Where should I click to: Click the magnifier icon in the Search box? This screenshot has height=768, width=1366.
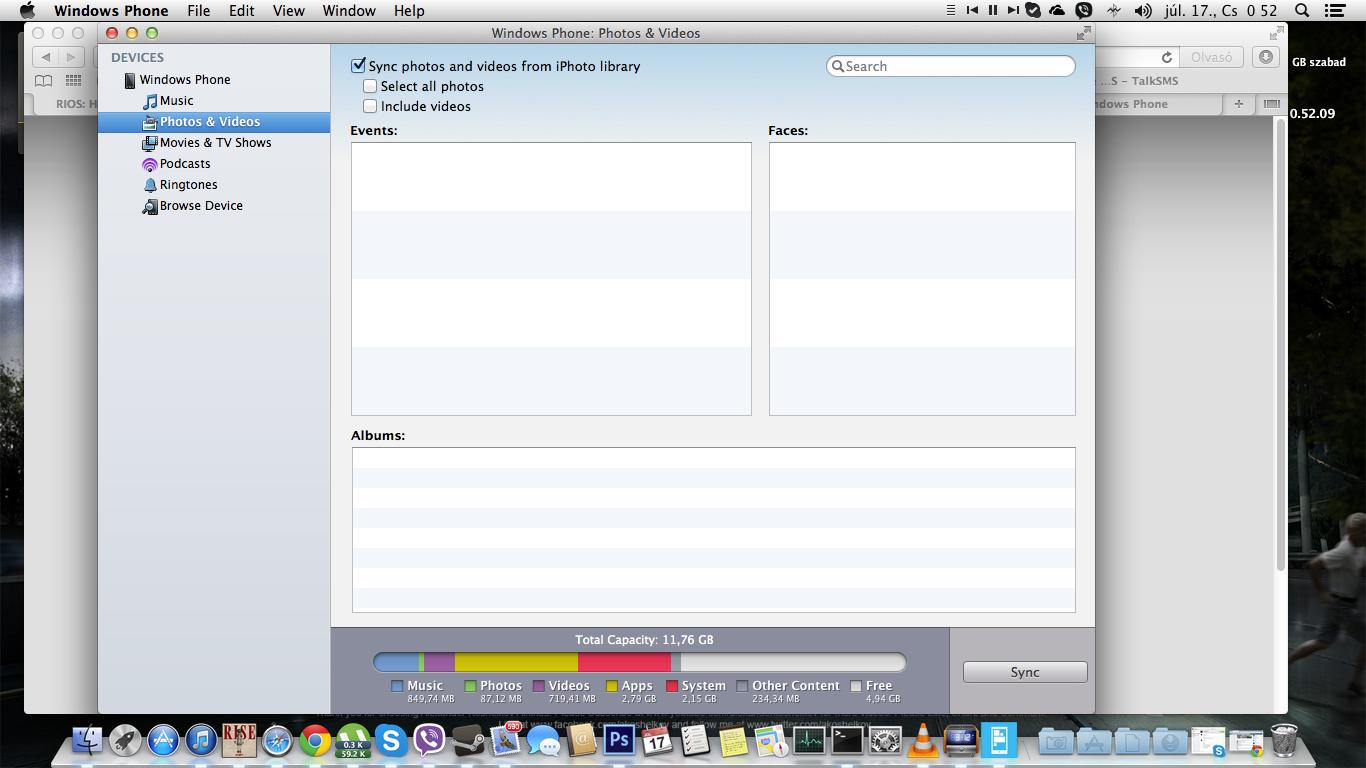click(838, 66)
